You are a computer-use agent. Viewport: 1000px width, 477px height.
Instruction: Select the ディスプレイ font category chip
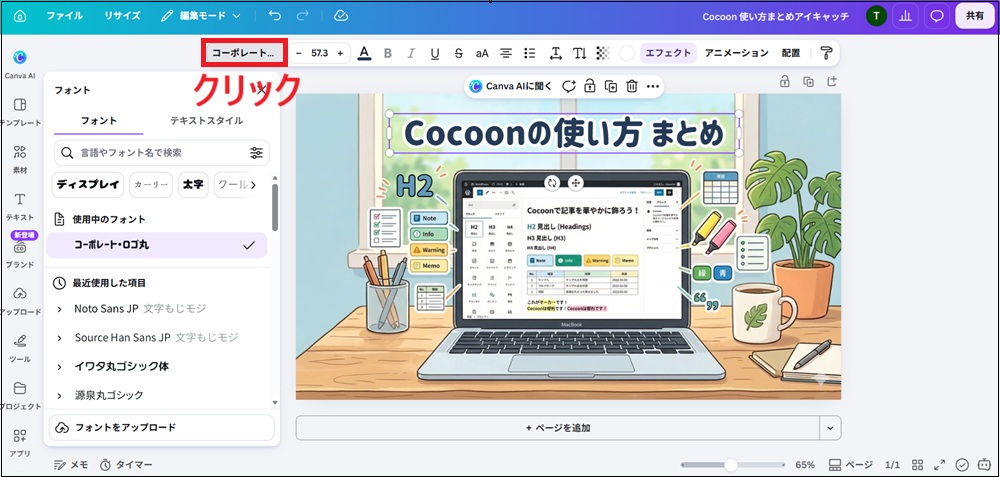[88, 184]
